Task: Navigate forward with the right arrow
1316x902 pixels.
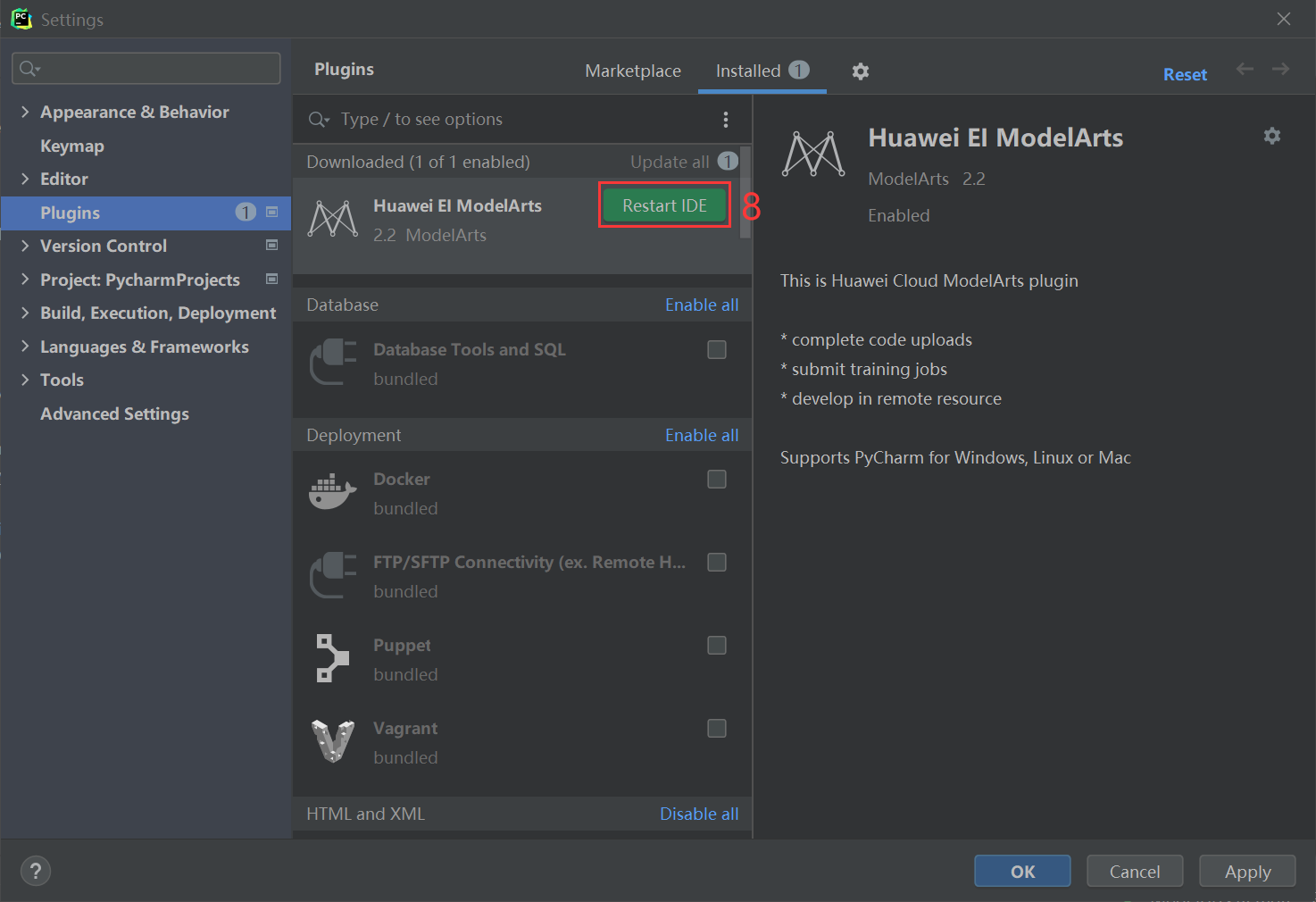Action: (1281, 69)
